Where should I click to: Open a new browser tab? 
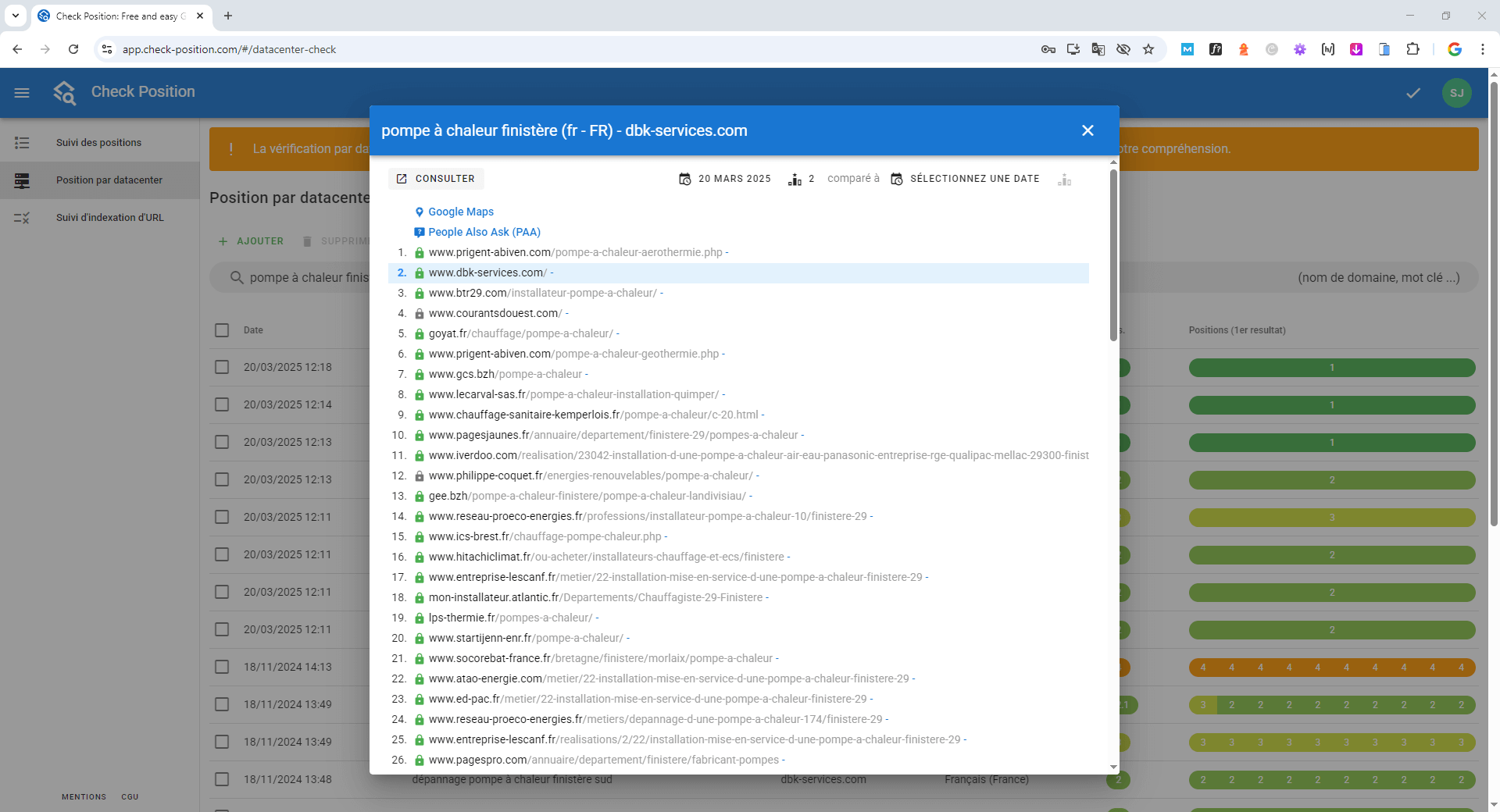point(228,16)
